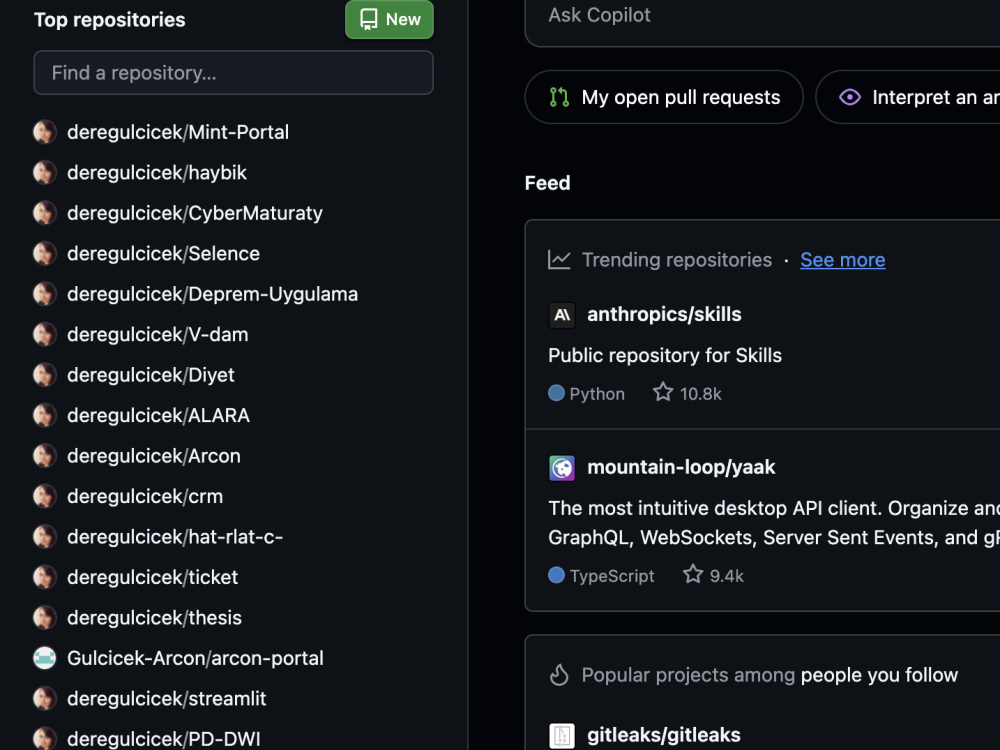Screen dimensions: 1000x750
Task: Click 'Public repository for Skills' description
Action: pyautogui.click(x=665, y=355)
